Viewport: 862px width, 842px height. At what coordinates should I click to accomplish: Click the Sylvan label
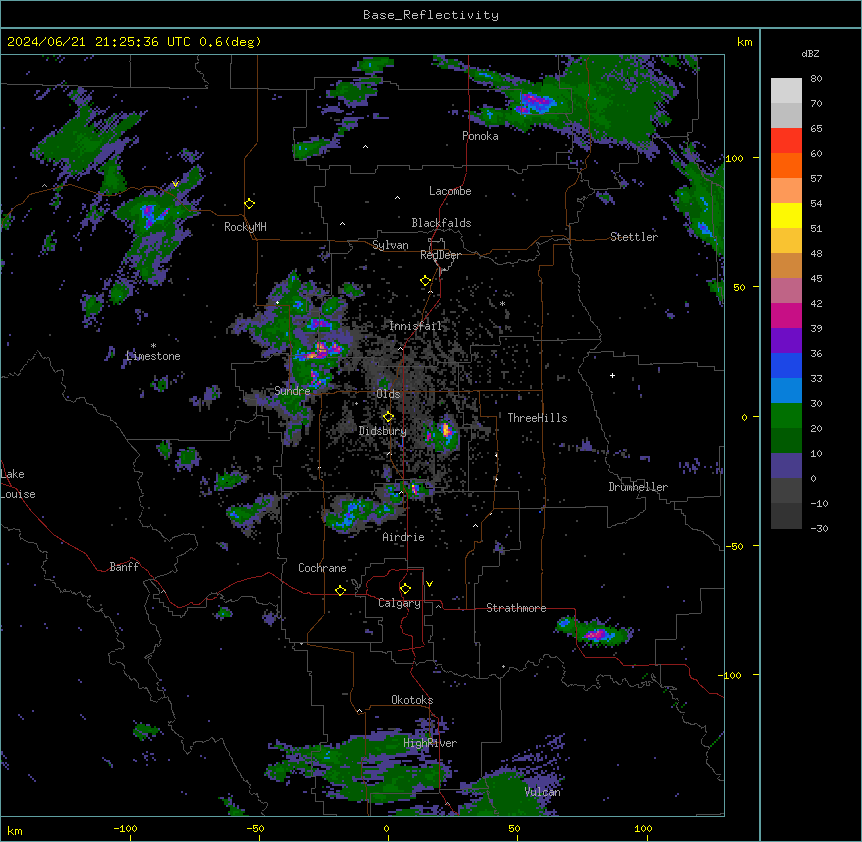click(x=390, y=245)
